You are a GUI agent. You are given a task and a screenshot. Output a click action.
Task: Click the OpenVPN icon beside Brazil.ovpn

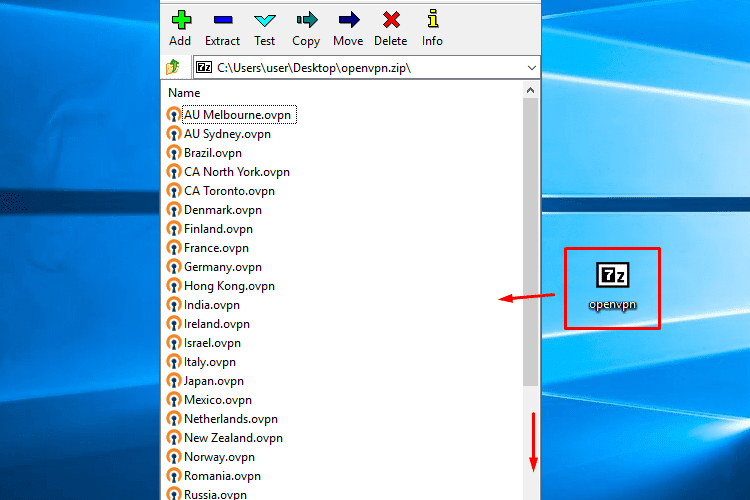[x=174, y=153]
